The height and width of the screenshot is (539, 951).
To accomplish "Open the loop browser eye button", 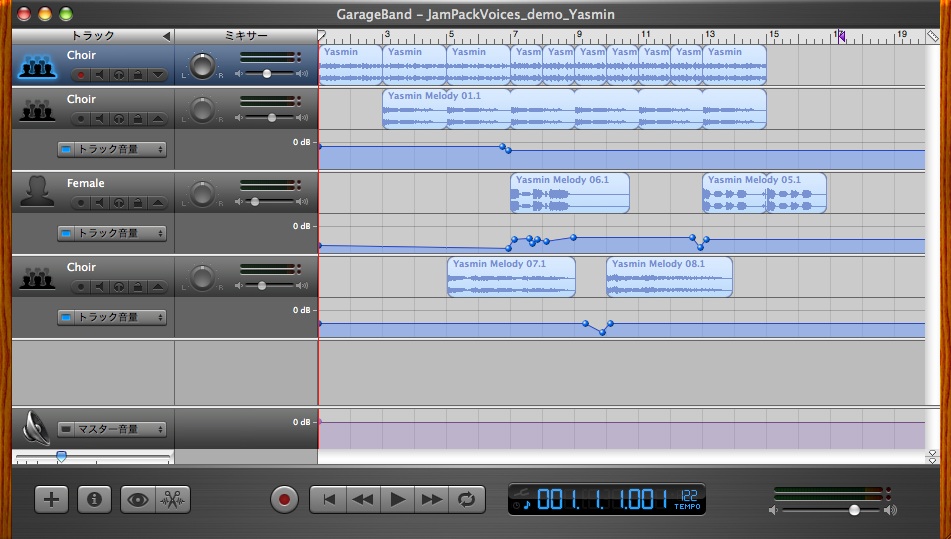I will pyautogui.click(x=138, y=500).
